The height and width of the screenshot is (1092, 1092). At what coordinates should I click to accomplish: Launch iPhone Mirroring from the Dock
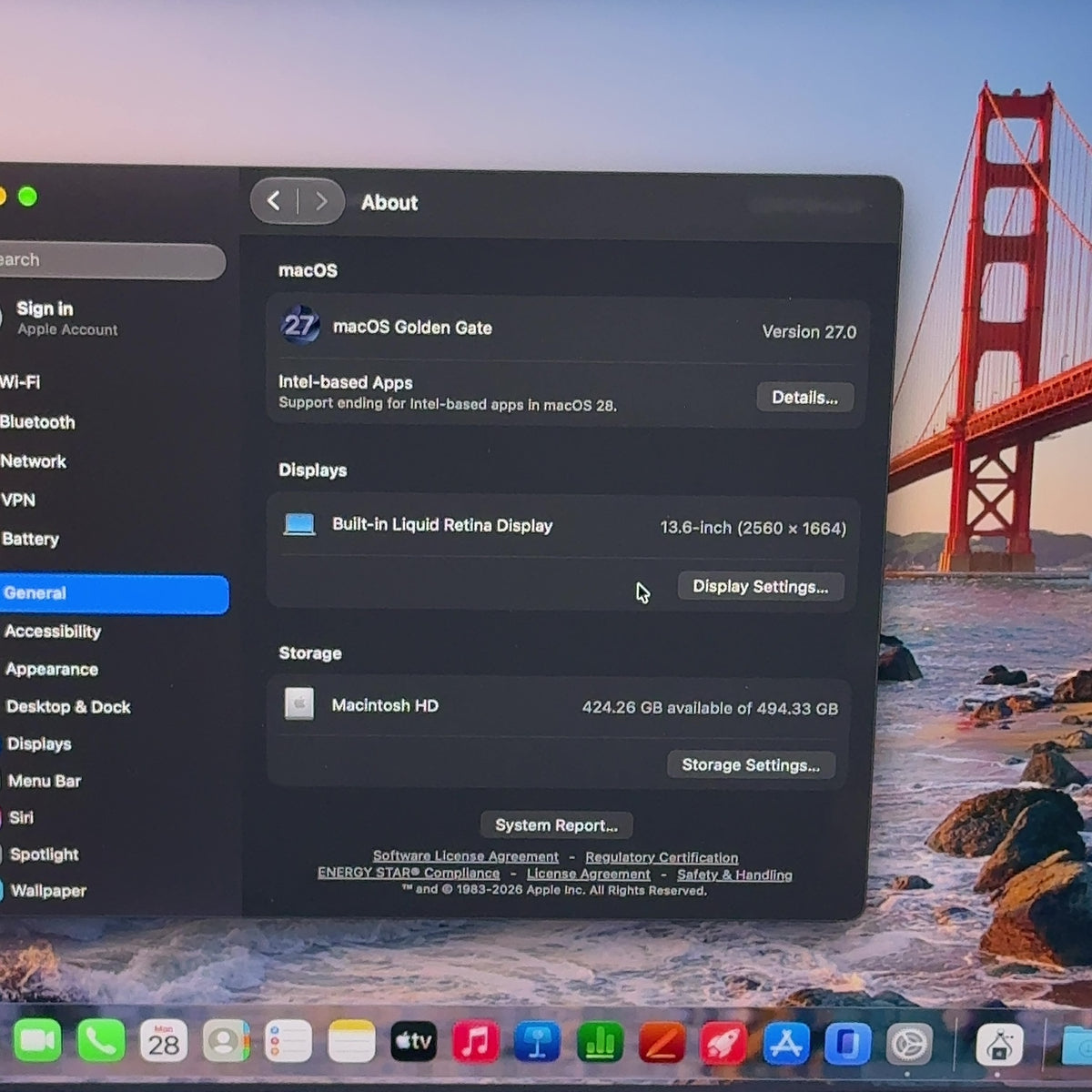pyautogui.click(x=847, y=1045)
